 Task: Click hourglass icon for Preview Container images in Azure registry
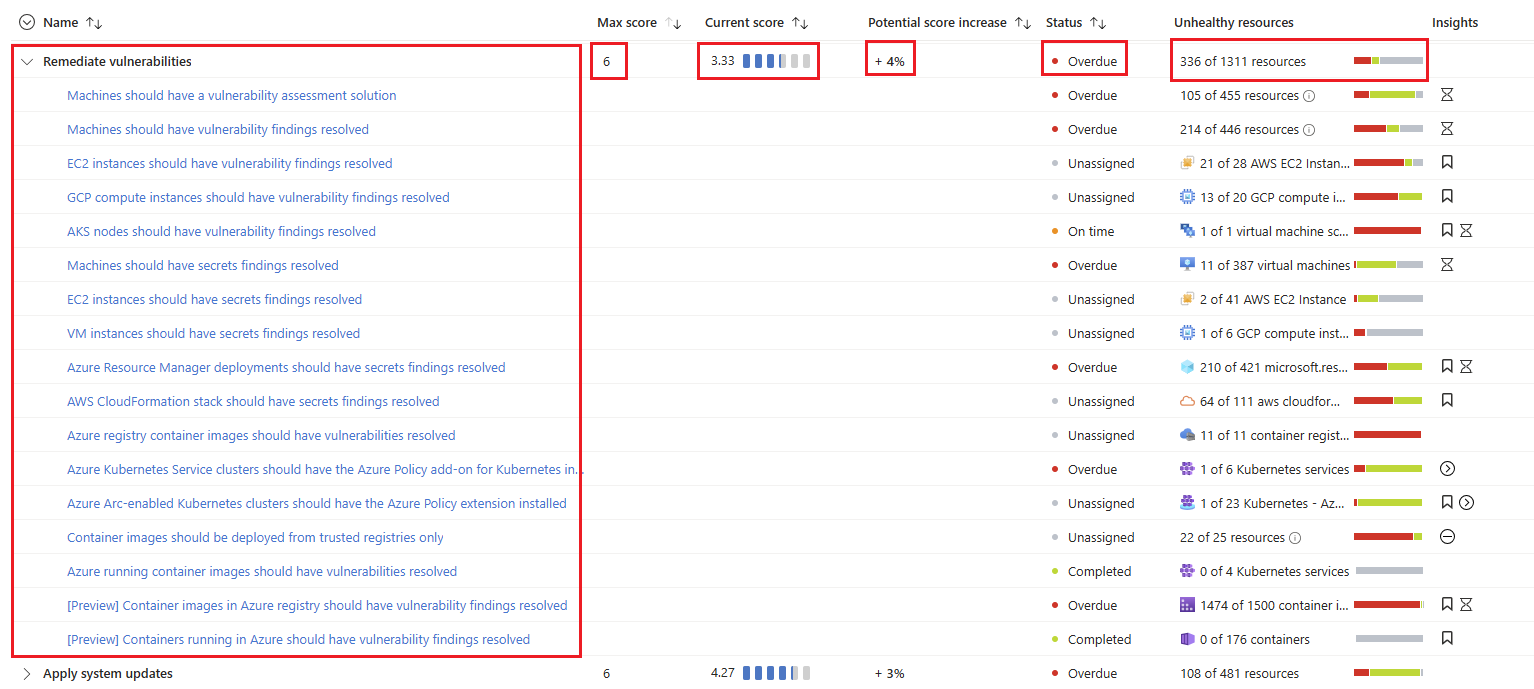1466,605
